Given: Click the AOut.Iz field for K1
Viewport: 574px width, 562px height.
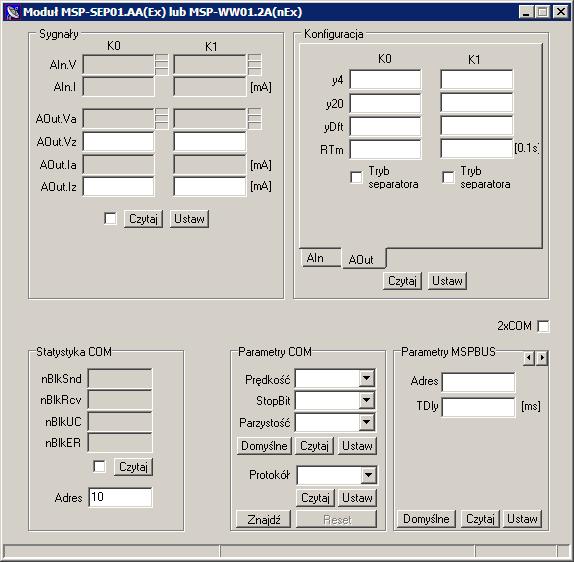Looking at the screenshot, I should 209,187.
